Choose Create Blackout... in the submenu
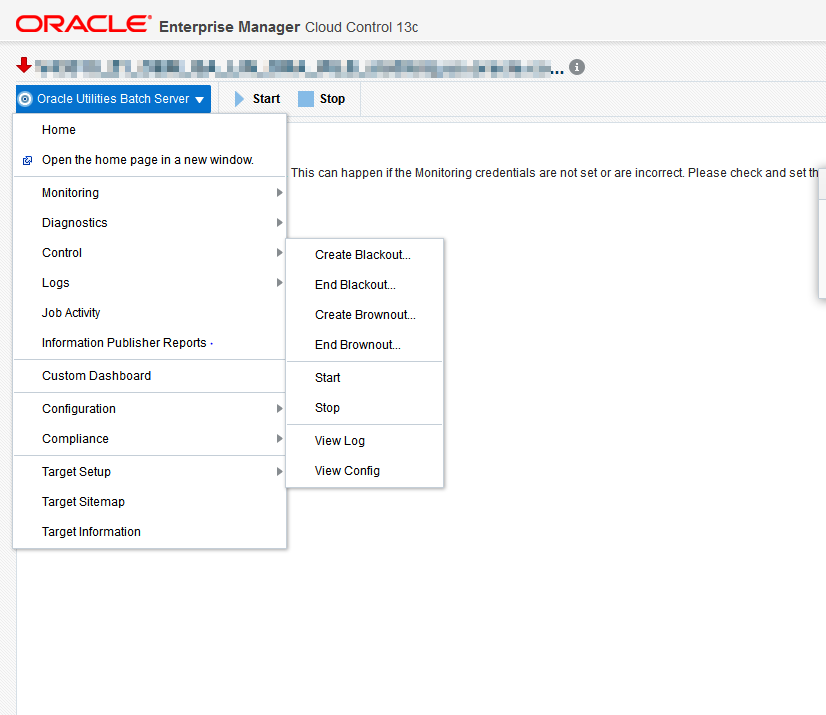This screenshot has width=826, height=715. pos(365,255)
